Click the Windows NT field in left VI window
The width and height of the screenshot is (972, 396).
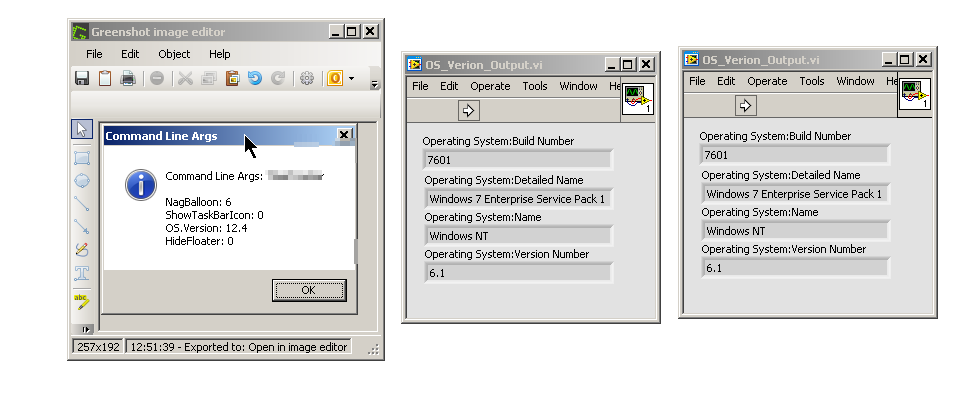tap(518, 235)
